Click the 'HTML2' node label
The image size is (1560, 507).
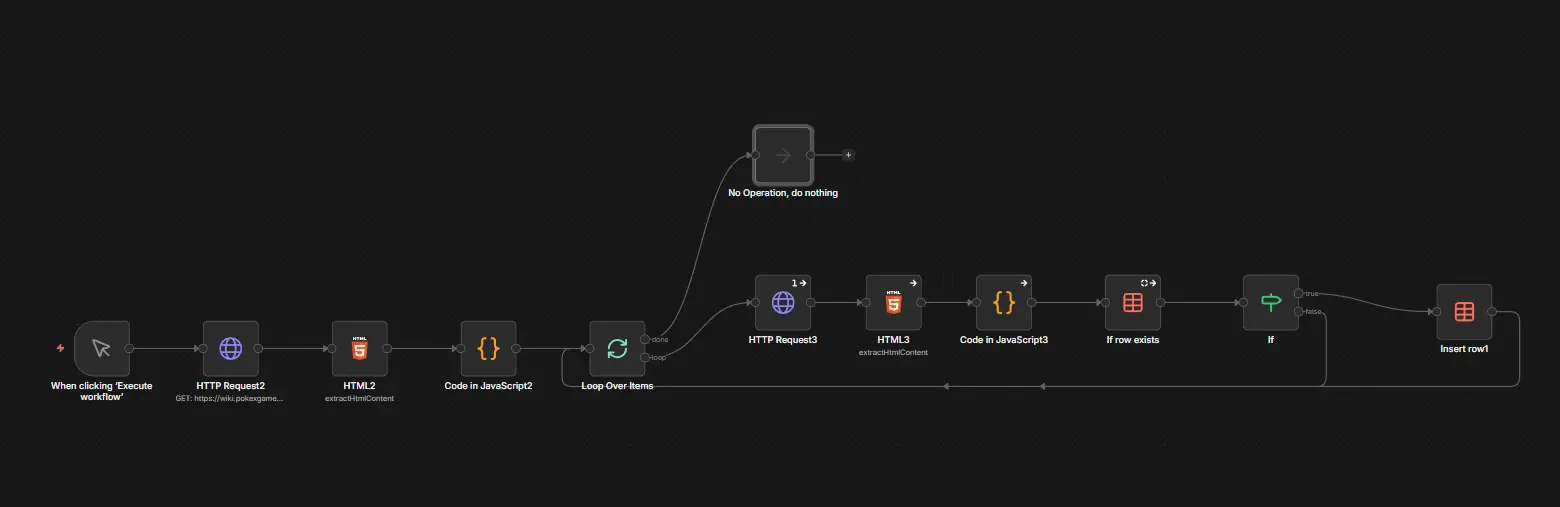[360, 385]
